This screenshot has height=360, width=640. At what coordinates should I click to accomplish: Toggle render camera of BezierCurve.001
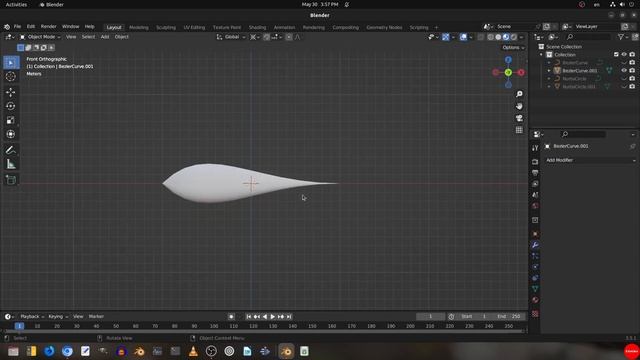[632, 71]
